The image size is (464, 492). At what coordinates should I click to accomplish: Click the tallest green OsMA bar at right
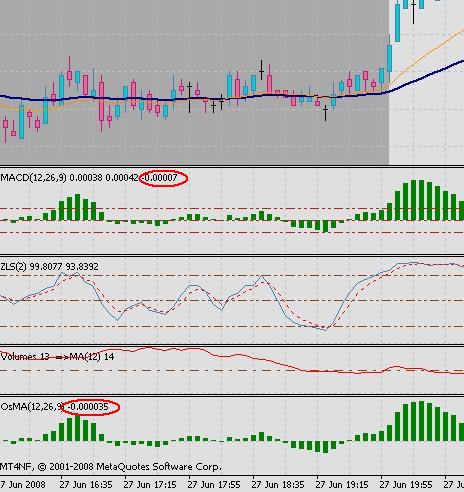(x=422, y=421)
